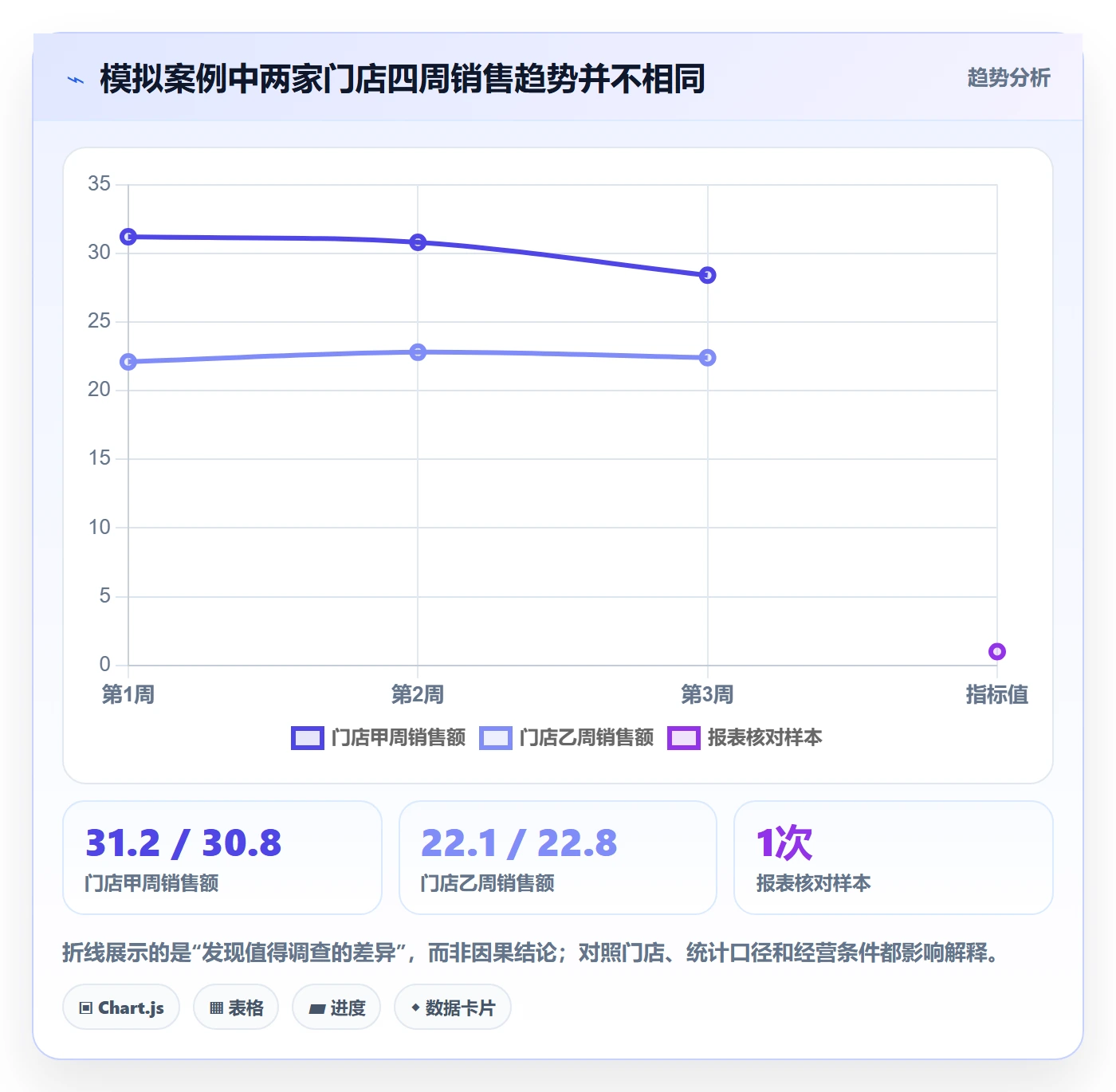Click the footnote text starting 折线展示的是
The width and height of the screenshot is (1116, 1092).
[532, 953]
